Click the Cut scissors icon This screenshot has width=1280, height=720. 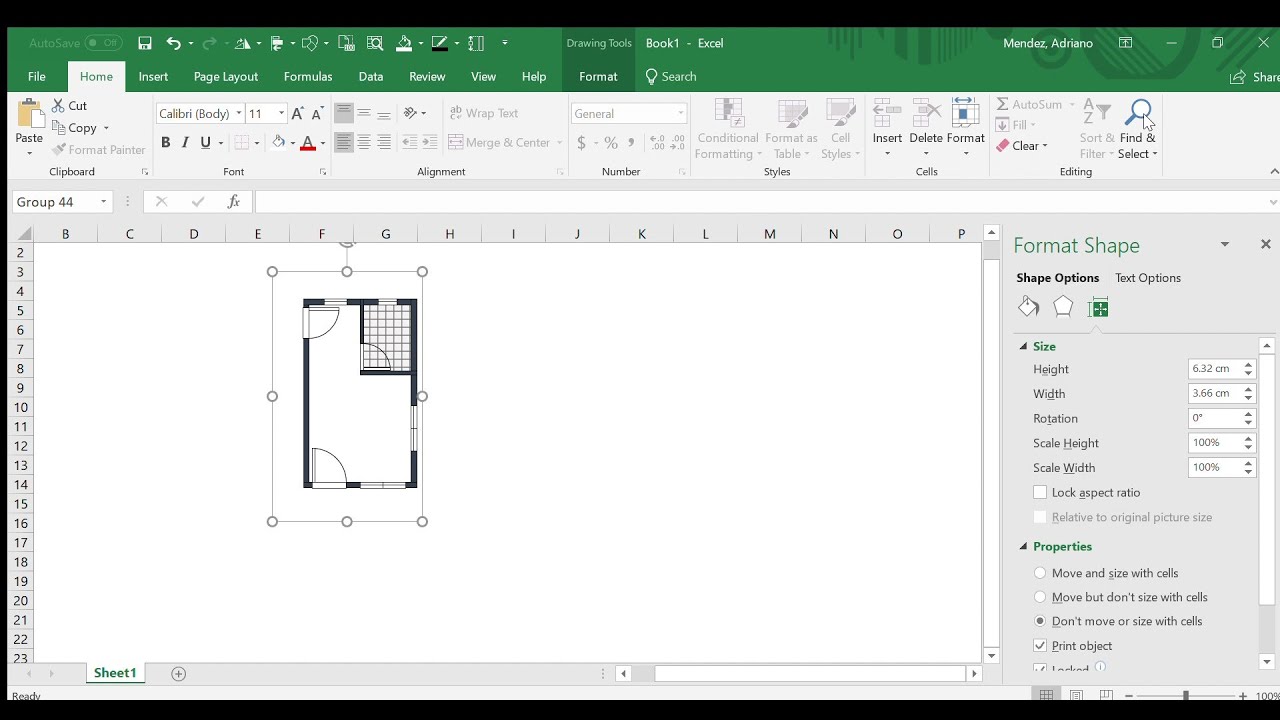point(58,105)
